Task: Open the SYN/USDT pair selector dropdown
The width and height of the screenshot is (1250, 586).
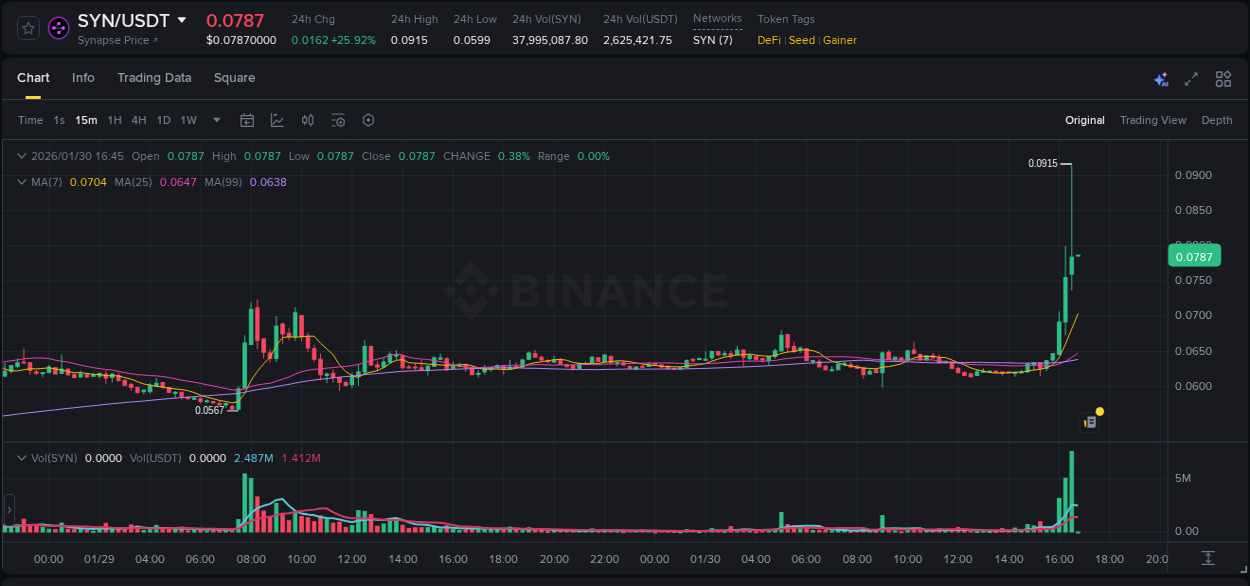Action: click(x=182, y=19)
